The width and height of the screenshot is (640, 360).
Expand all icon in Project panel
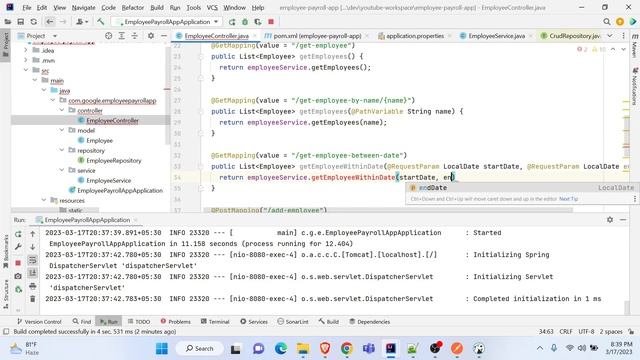click(122, 36)
